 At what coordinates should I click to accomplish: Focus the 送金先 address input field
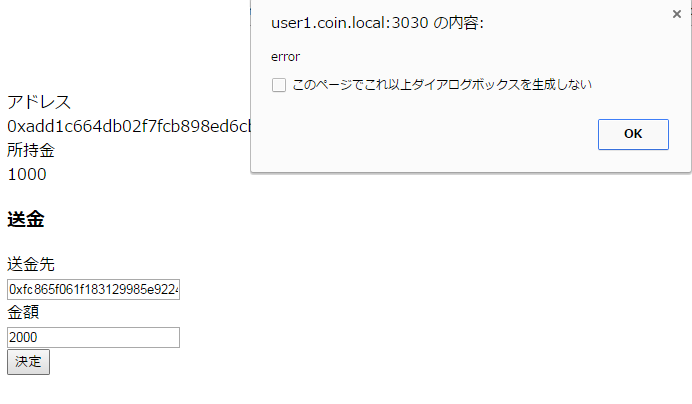coord(94,289)
